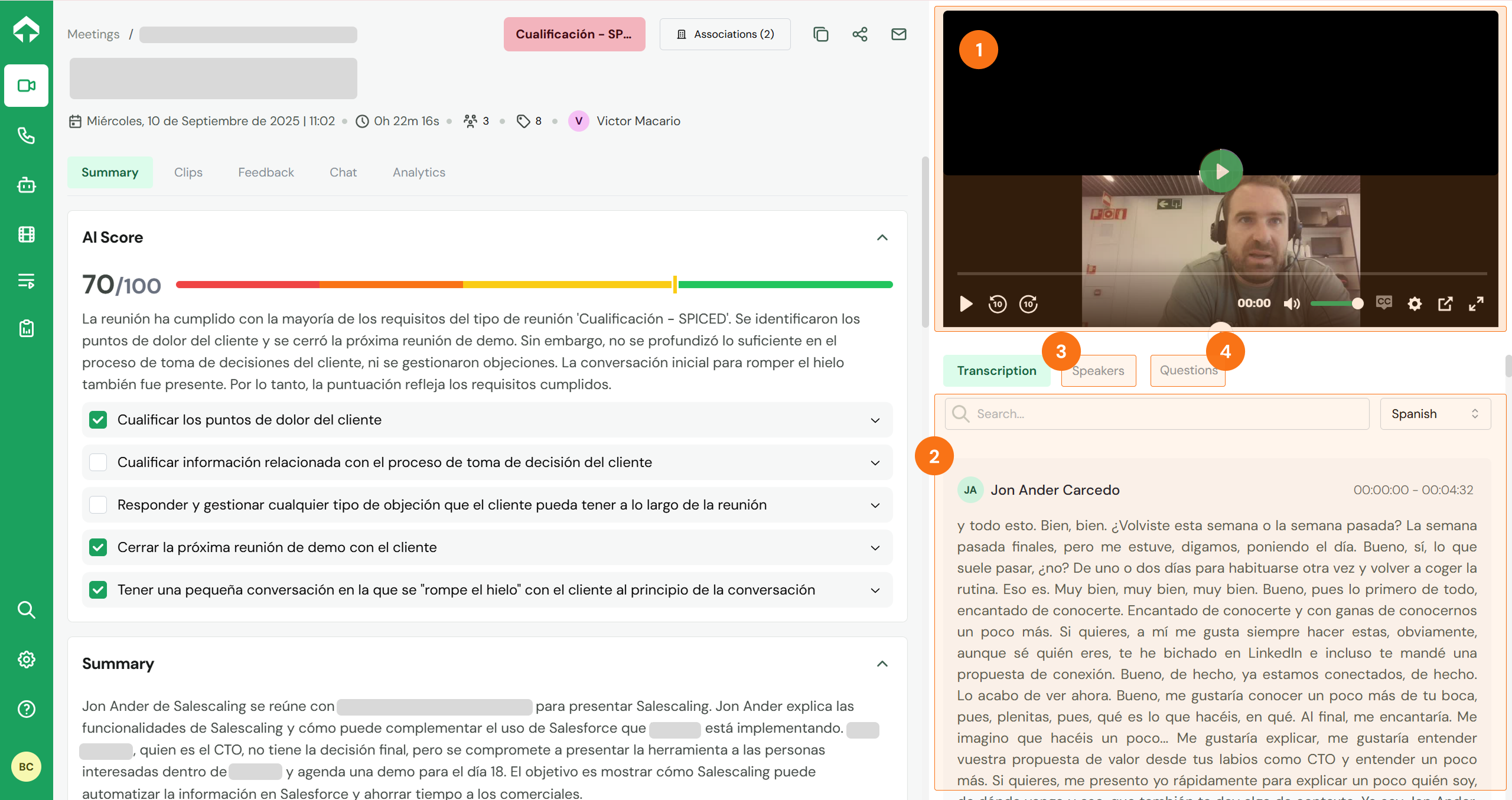Uncheck 'Cualificar los puntos de dolor' checkbox
The width and height of the screenshot is (1512, 800).
click(98, 420)
